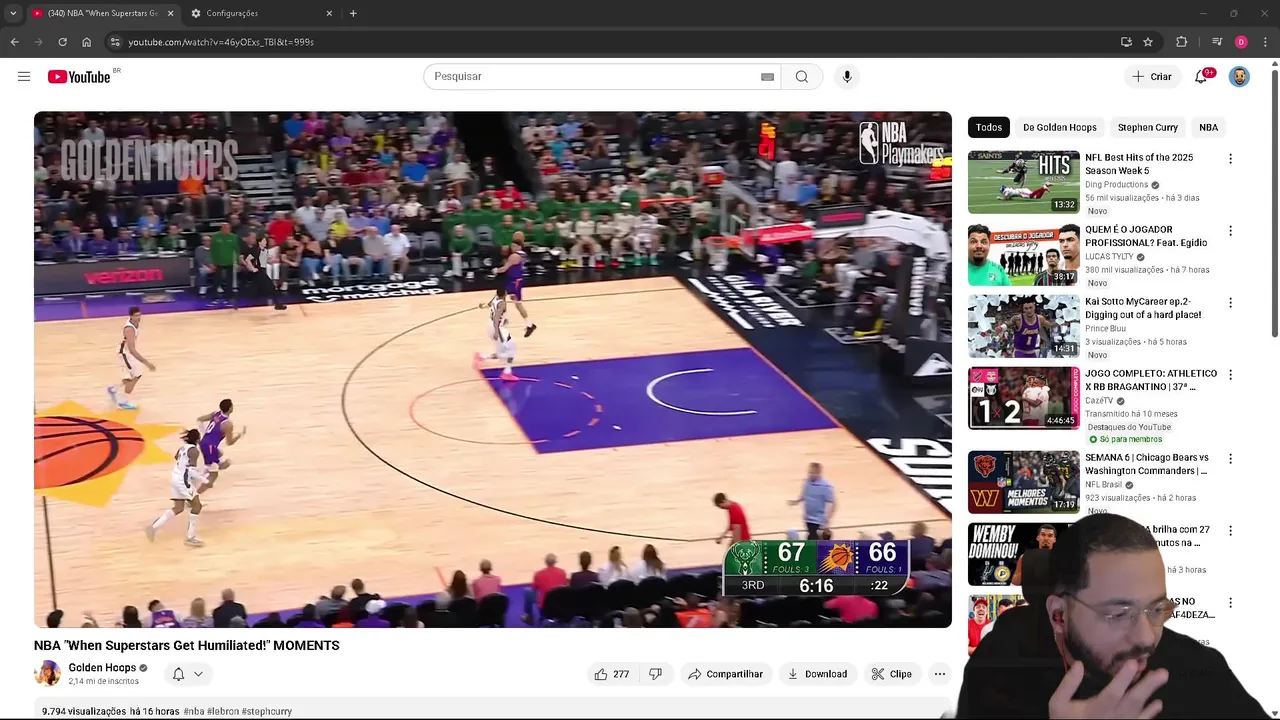Go back with browser back arrow
Image resolution: width=1280 pixels, height=720 pixels.
[x=14, y=42]
